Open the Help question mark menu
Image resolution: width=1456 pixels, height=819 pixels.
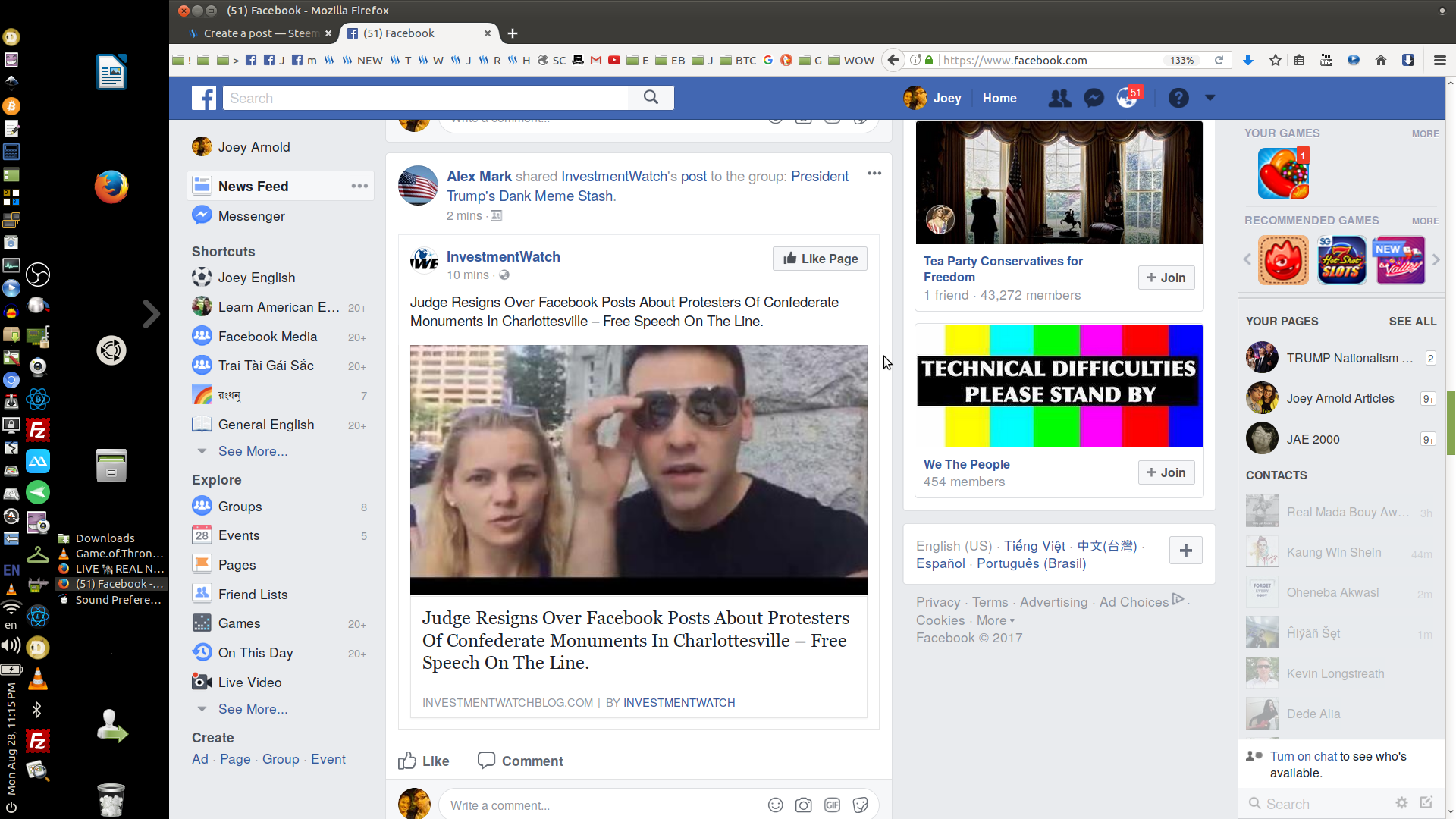(x=1178, y=98)
